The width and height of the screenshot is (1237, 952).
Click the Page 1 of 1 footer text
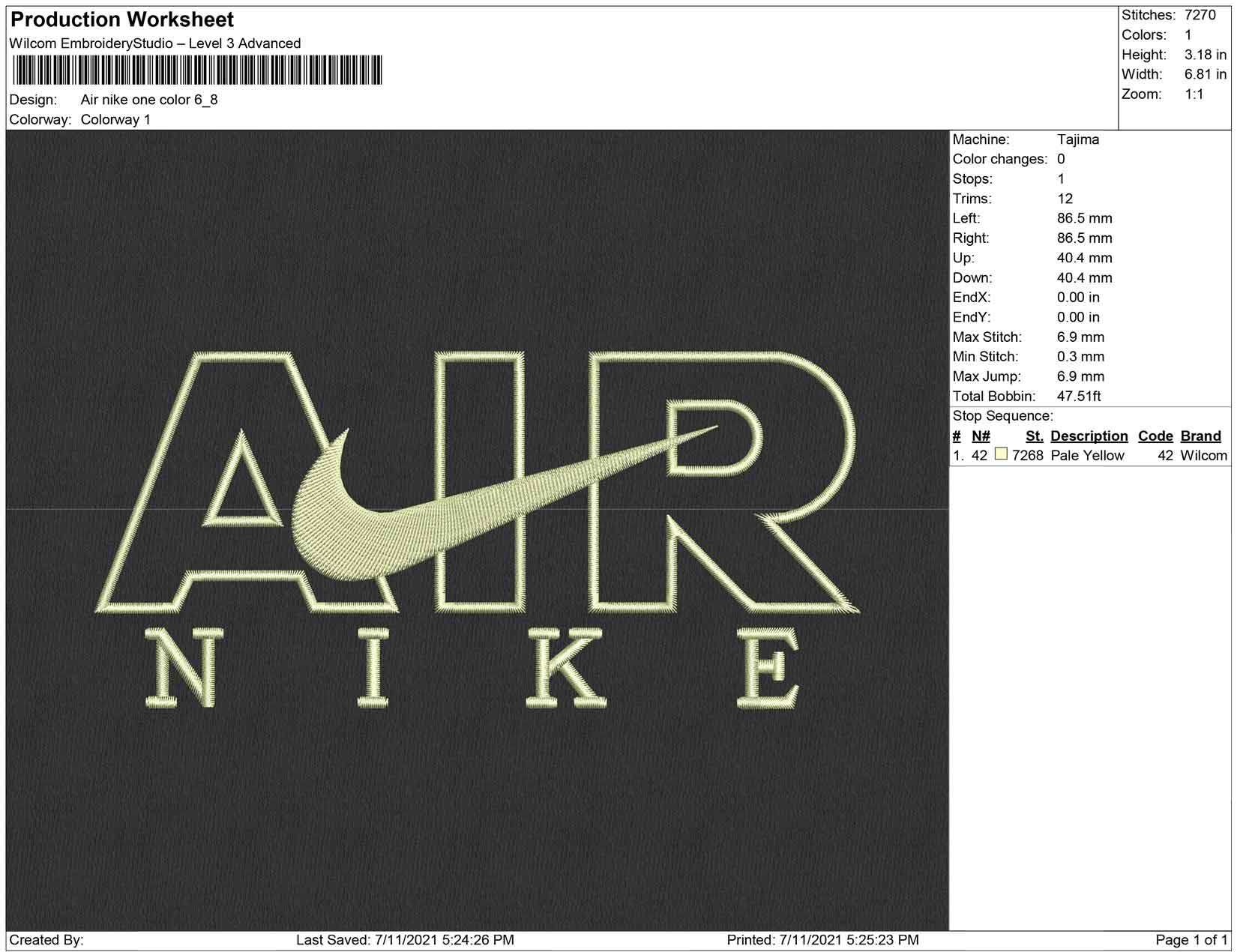(x=1191, y=940)
